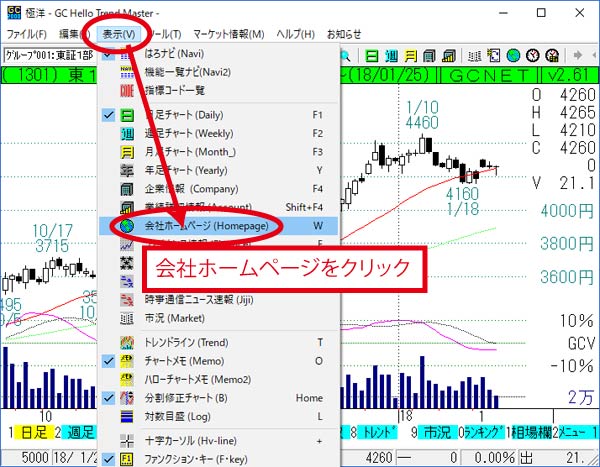600x467 pixels.
Task: Click the 5000 status bar cell
Action: pos(27,457)
